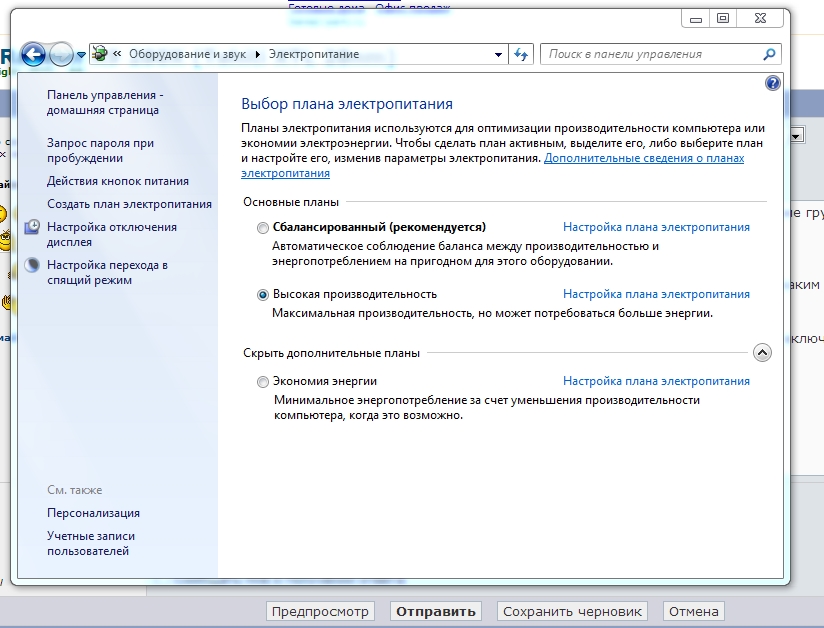Expand the arrow after "Оборудование и звук"

click(x=258, y=54)
